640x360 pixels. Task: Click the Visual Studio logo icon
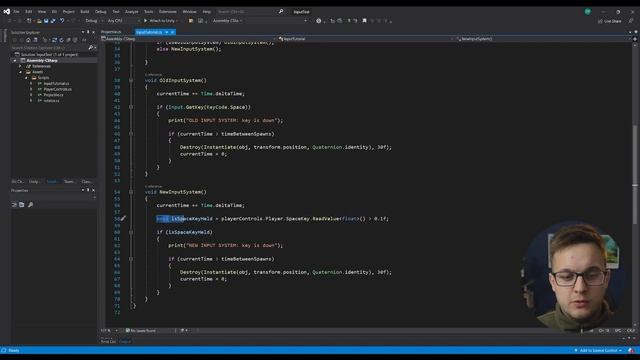7,11
